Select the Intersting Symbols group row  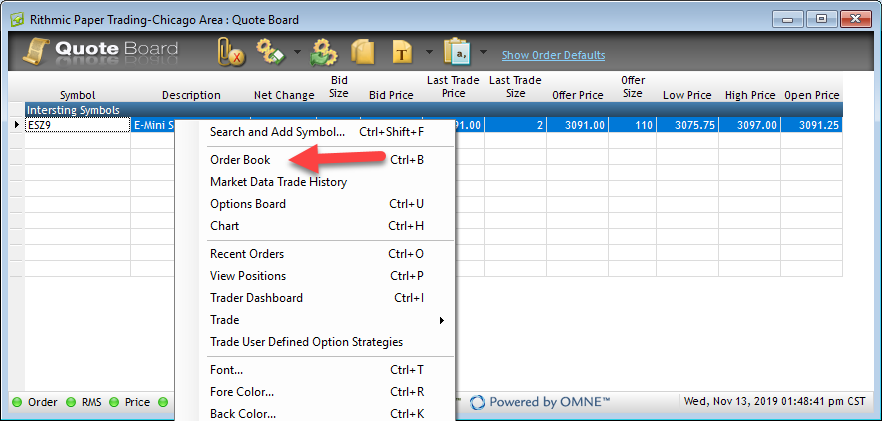tap(433, 110)
